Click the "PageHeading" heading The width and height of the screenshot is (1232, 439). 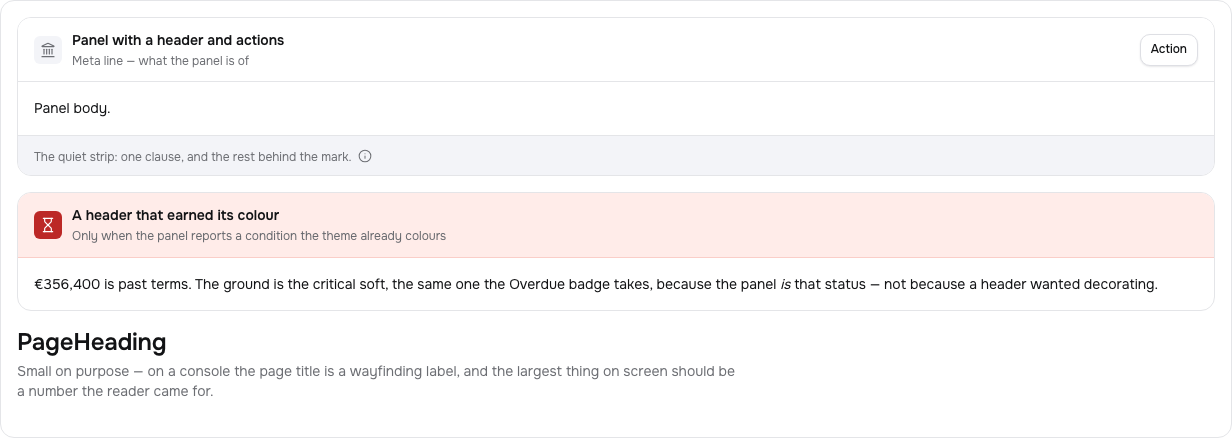point(92,343)
